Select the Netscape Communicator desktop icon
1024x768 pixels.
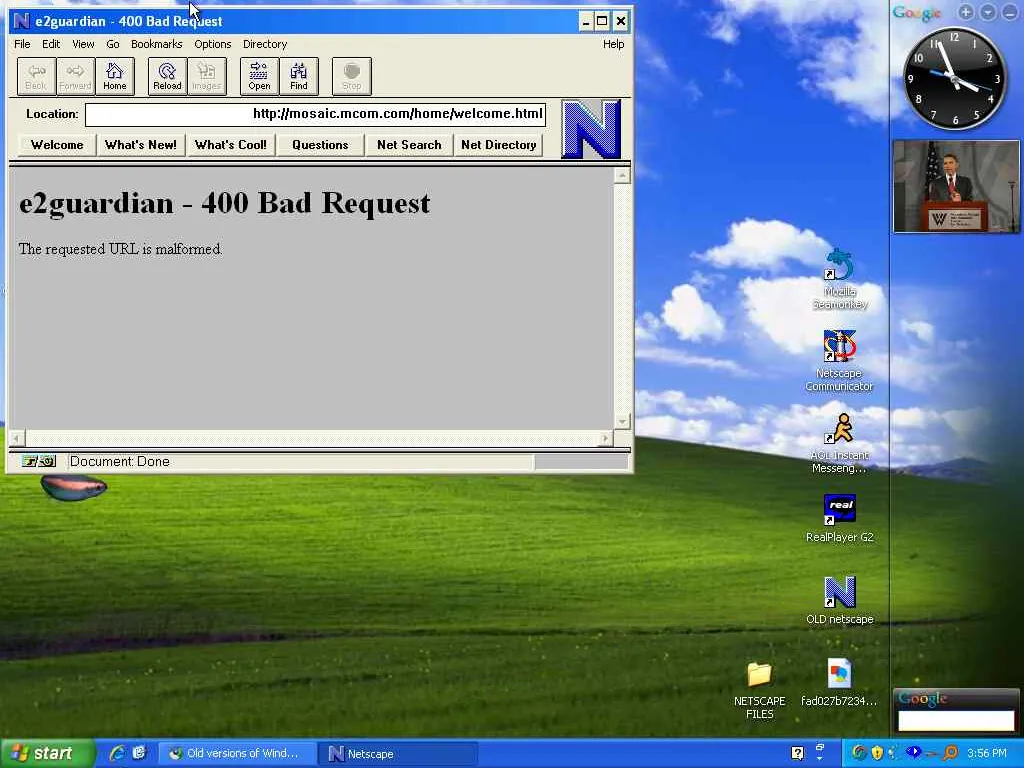839,360
